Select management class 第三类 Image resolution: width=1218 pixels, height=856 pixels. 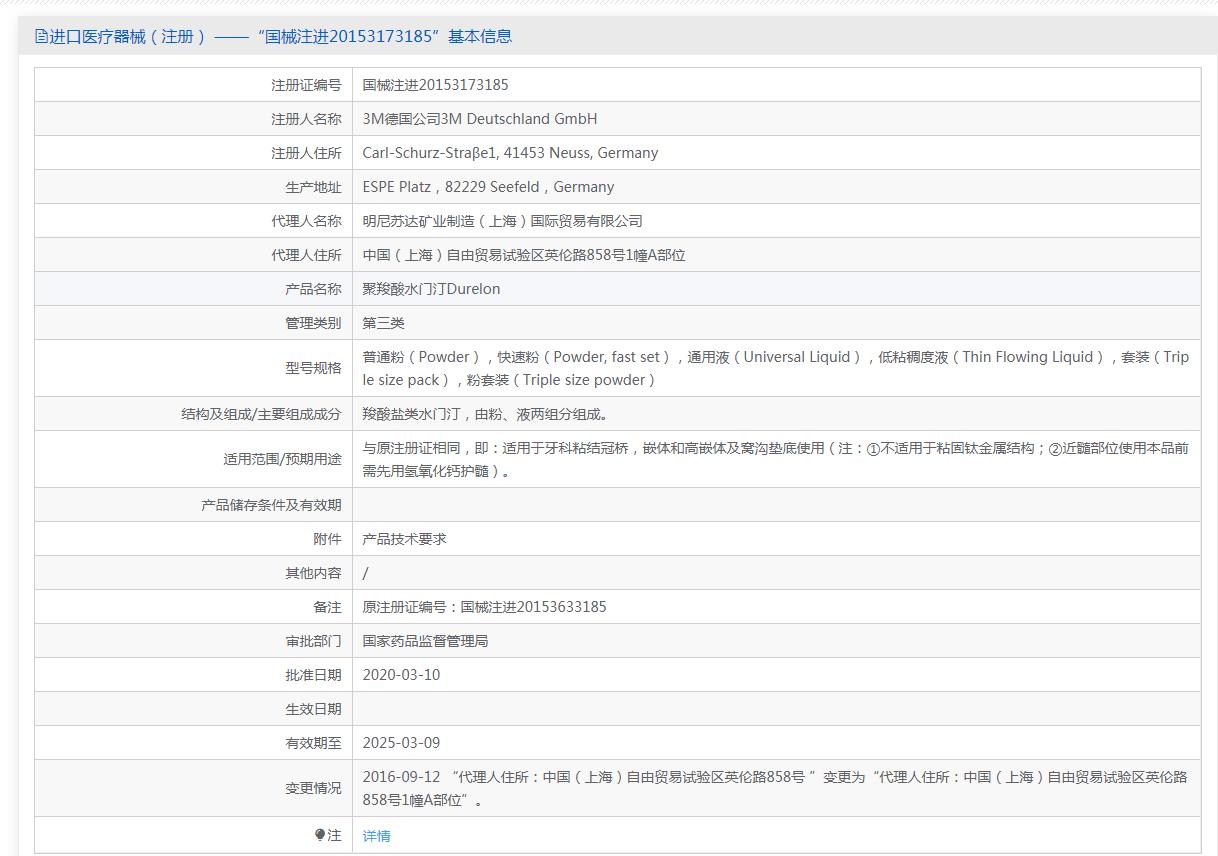tap(384, 323)
